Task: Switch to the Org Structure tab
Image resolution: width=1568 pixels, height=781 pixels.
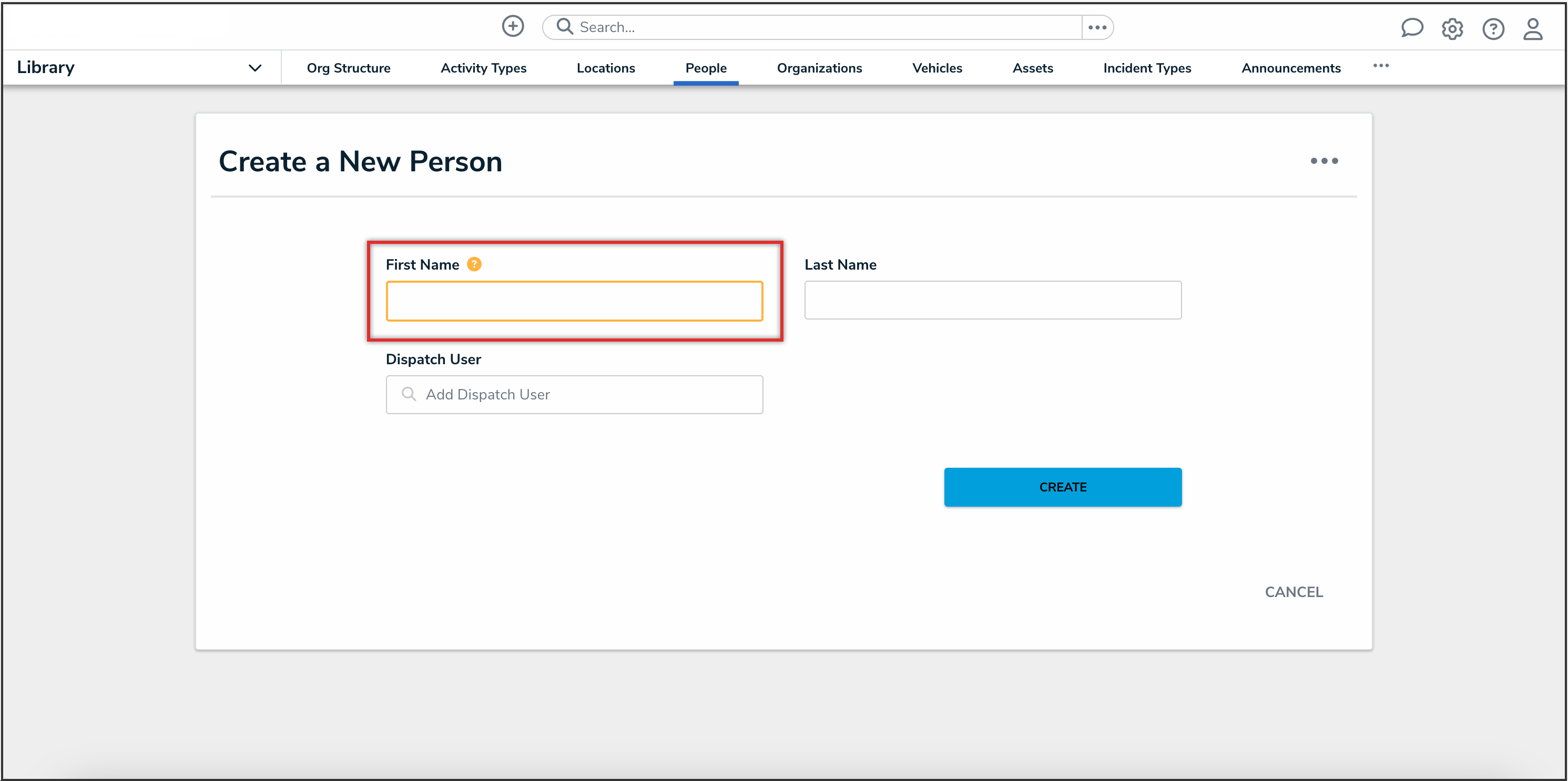Action: [348, 68]
